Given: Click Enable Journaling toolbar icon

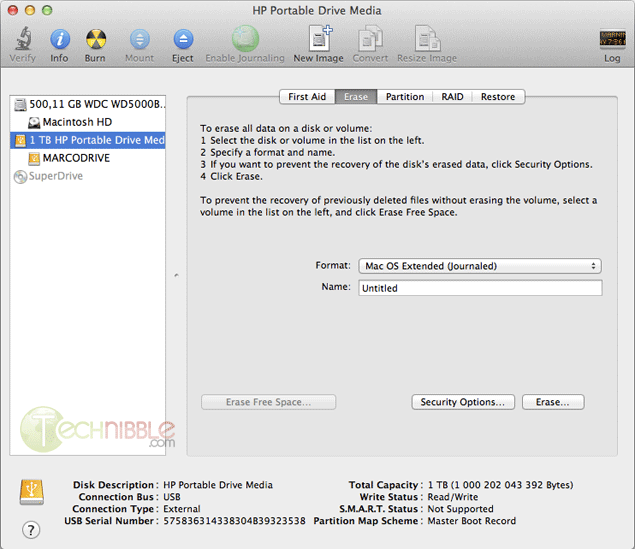Looking at the screenshot, I should [245, 39].
